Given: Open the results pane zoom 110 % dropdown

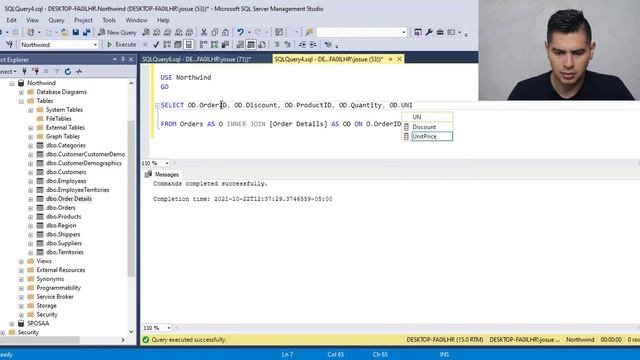Looking at the screenshot, I should (x=169, y=328).
